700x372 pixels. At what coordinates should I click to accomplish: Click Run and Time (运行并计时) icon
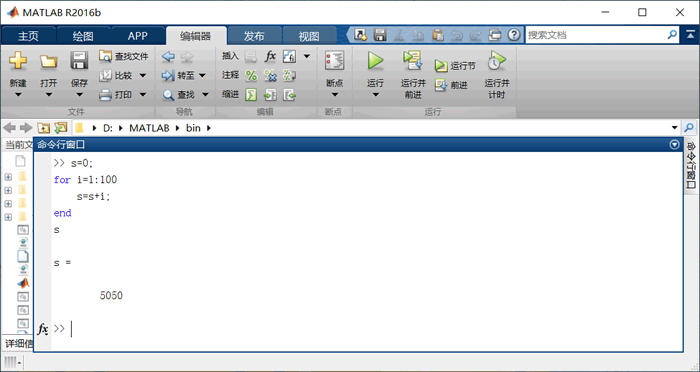(x=496, y=61)
